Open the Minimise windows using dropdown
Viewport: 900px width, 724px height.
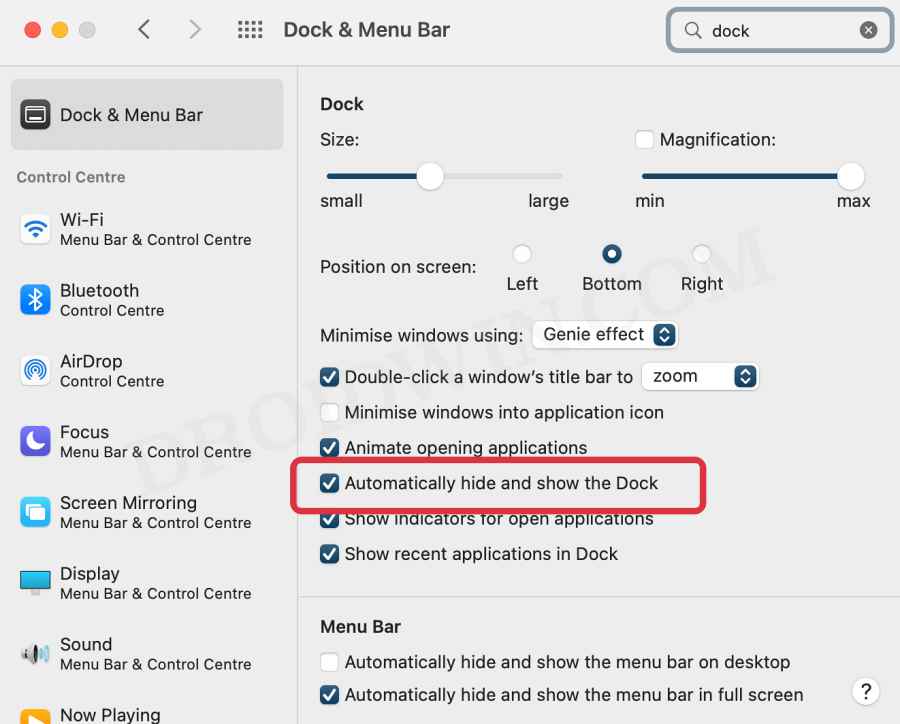(604, 335)
